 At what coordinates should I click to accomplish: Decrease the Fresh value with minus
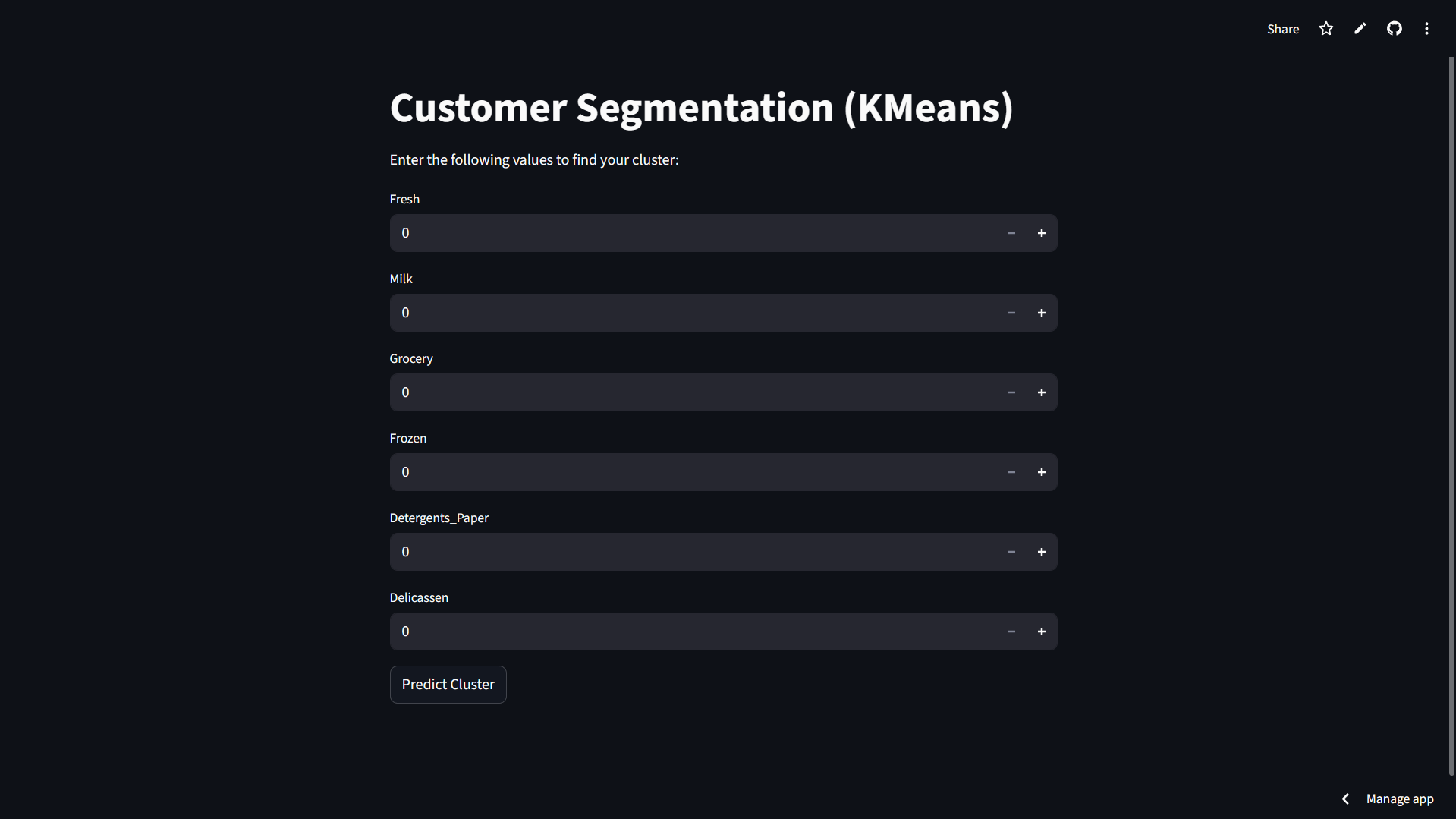(x=1011, y=233)
